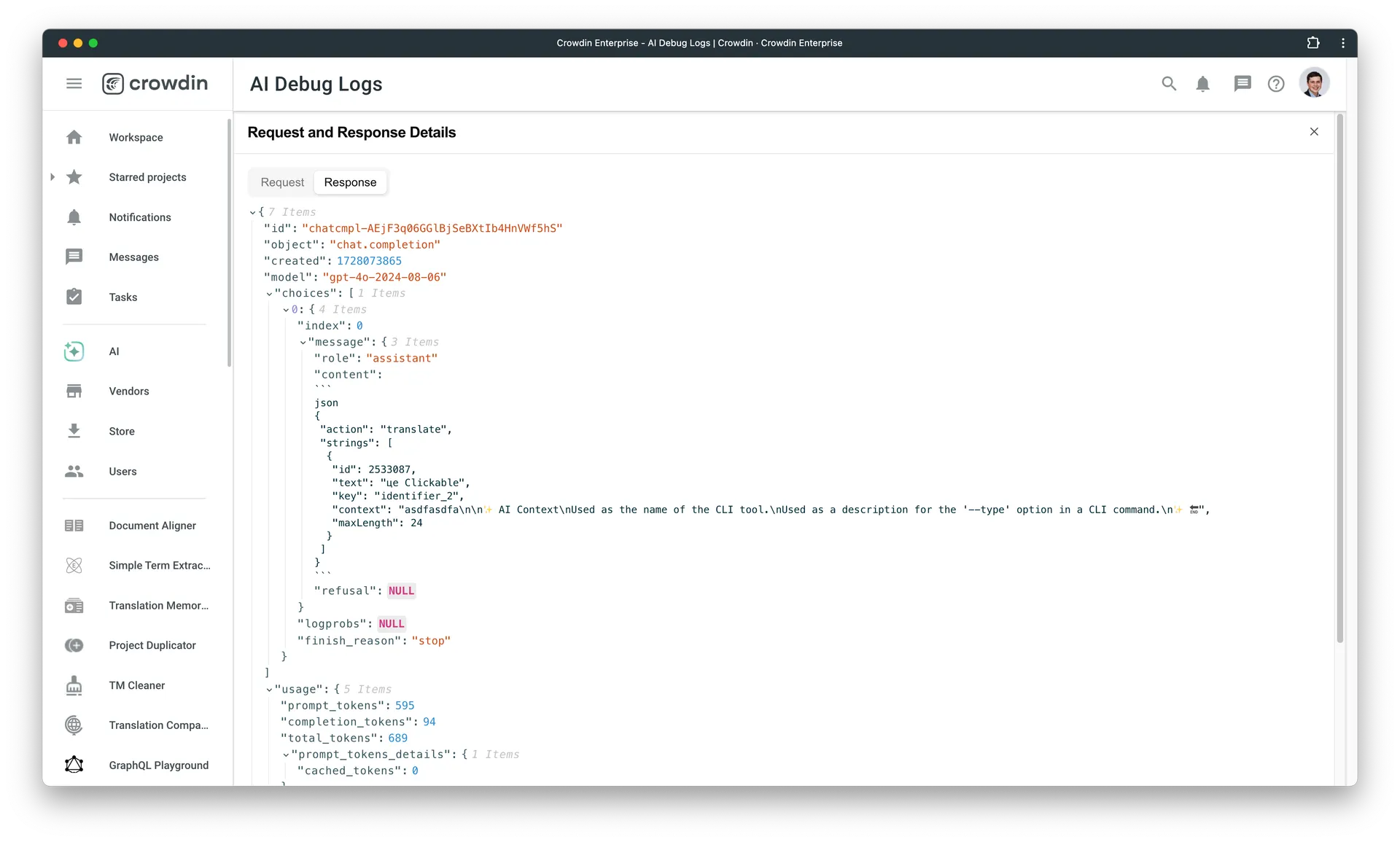The image size is (1400, 842).
Task: Click the finish_reason "stop" value
Action: click(431, 640)
